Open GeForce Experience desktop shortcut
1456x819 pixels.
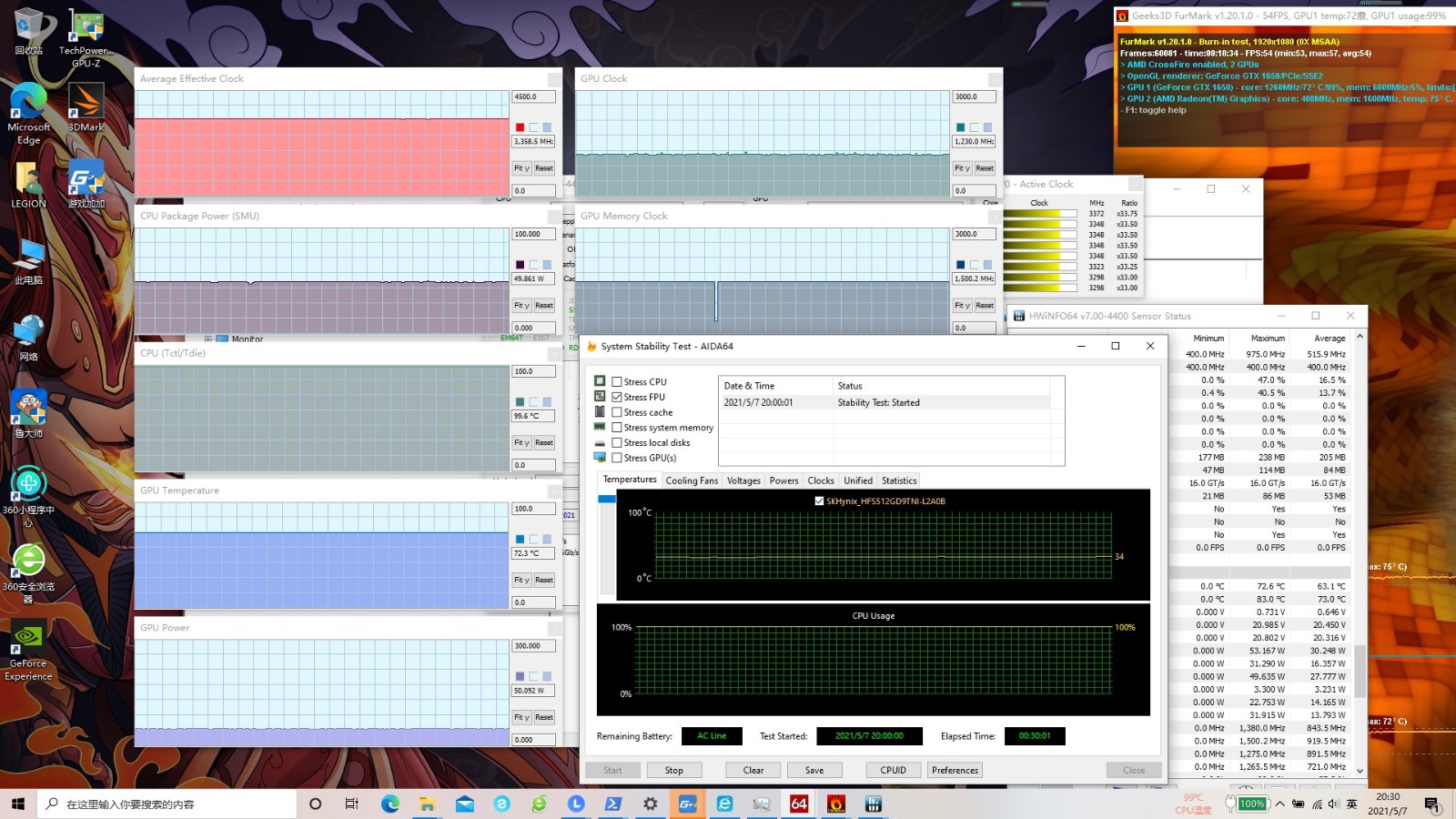click(x=29, y=650)
